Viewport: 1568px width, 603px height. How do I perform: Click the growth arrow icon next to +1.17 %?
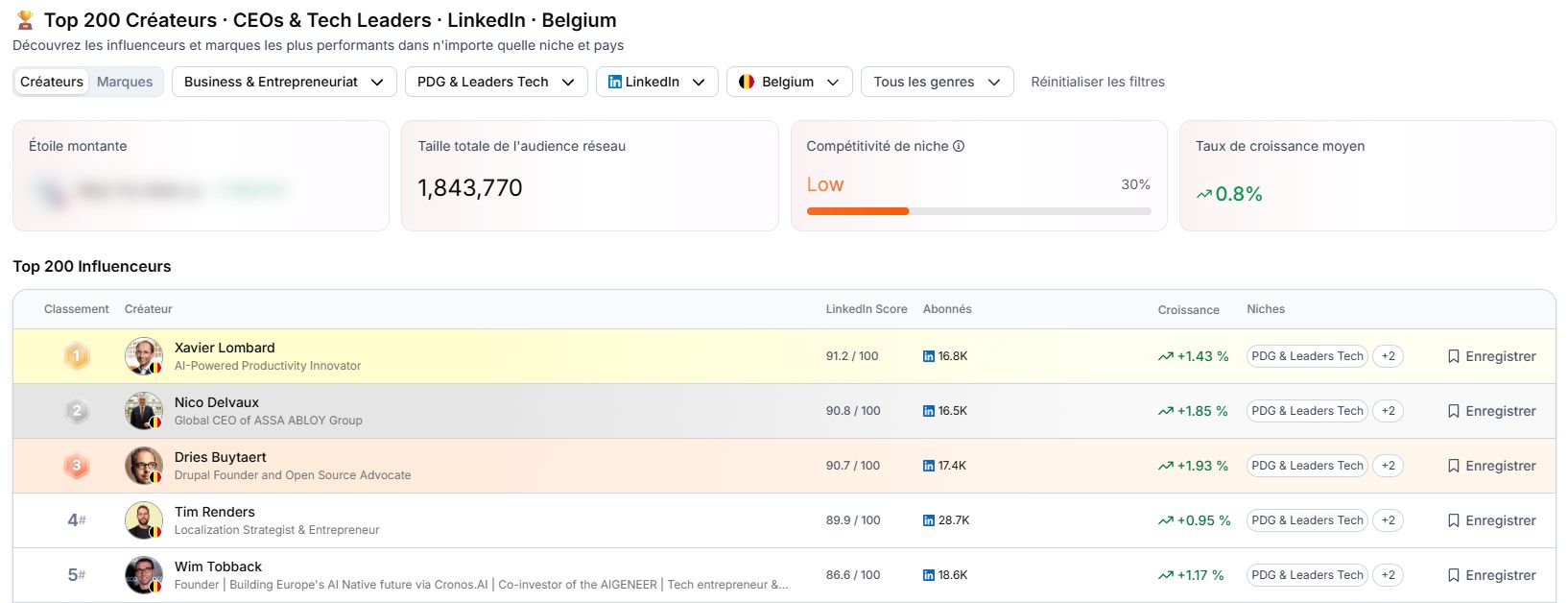tap(1166, 575)
